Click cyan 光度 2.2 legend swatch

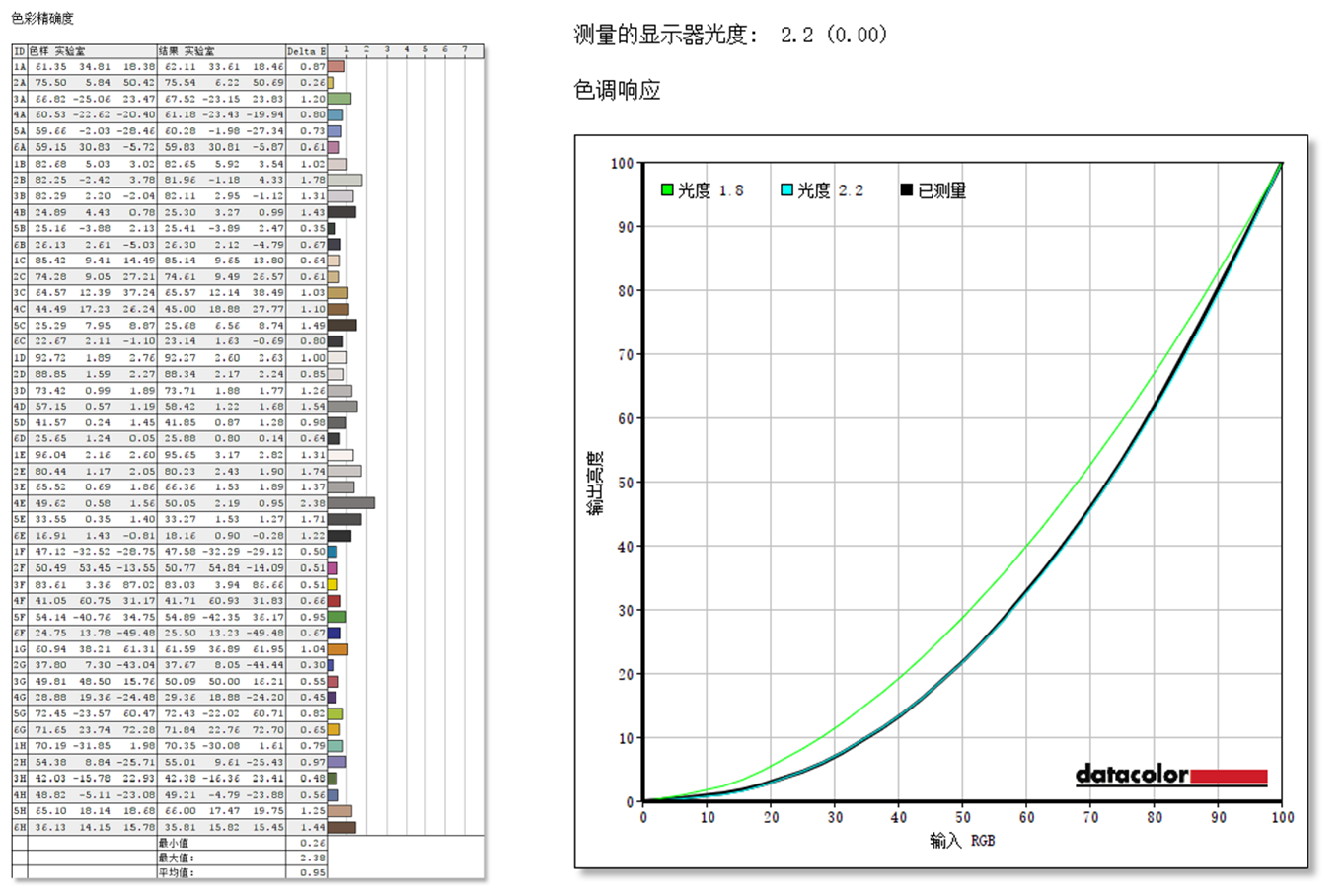tap(786, 189)
